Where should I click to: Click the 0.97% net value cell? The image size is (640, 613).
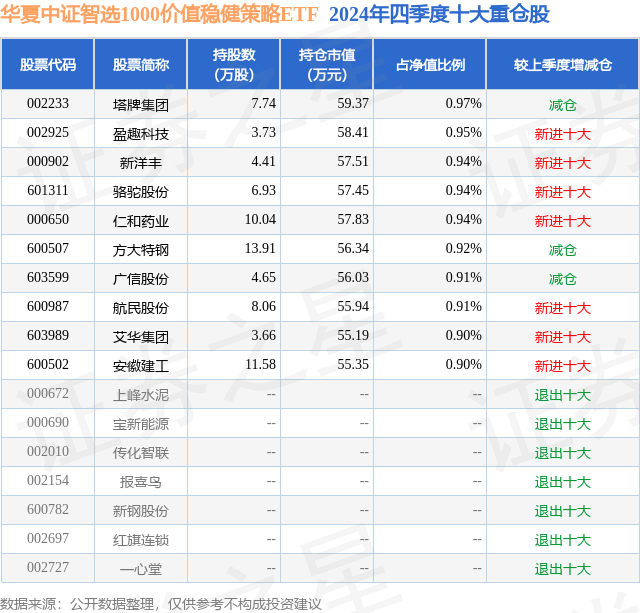(463, 104)
